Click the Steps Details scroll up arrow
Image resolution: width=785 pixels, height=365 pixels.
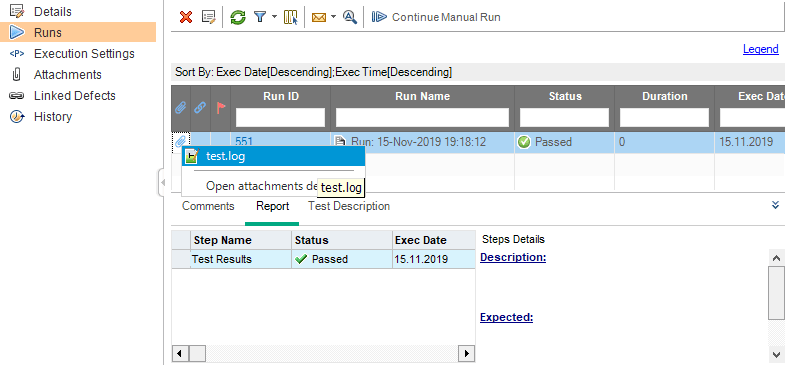[x=776, y=258]
